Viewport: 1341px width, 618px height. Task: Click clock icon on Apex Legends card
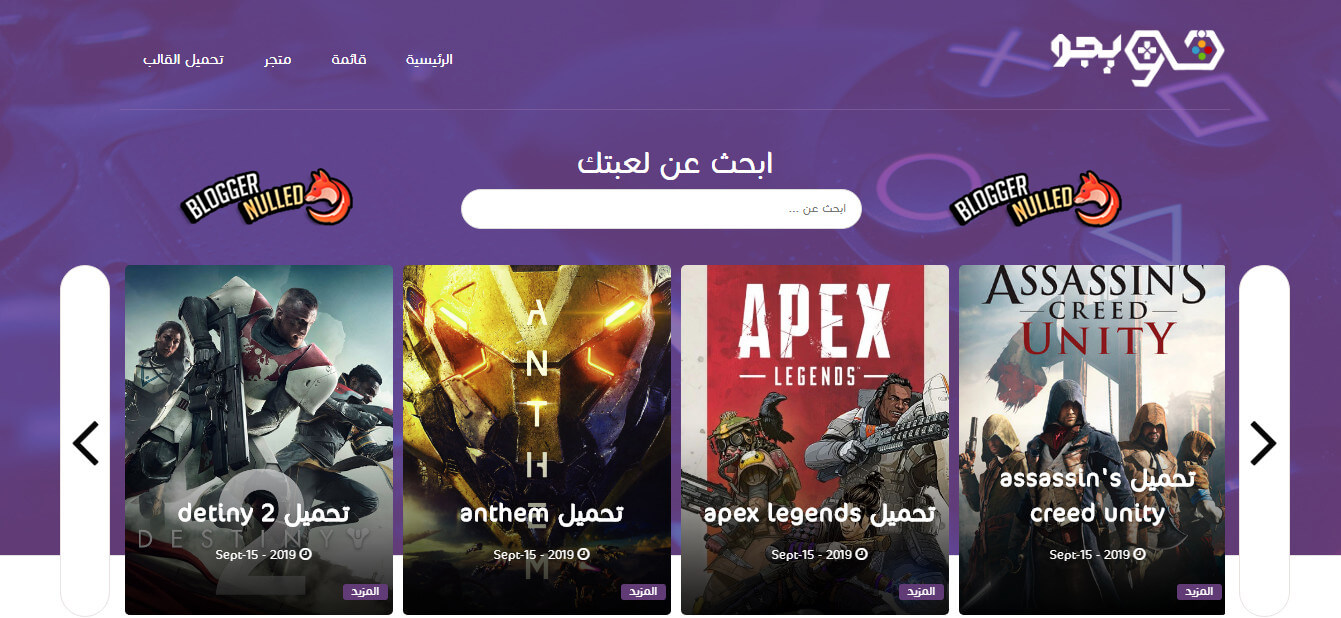coord(861,554)
